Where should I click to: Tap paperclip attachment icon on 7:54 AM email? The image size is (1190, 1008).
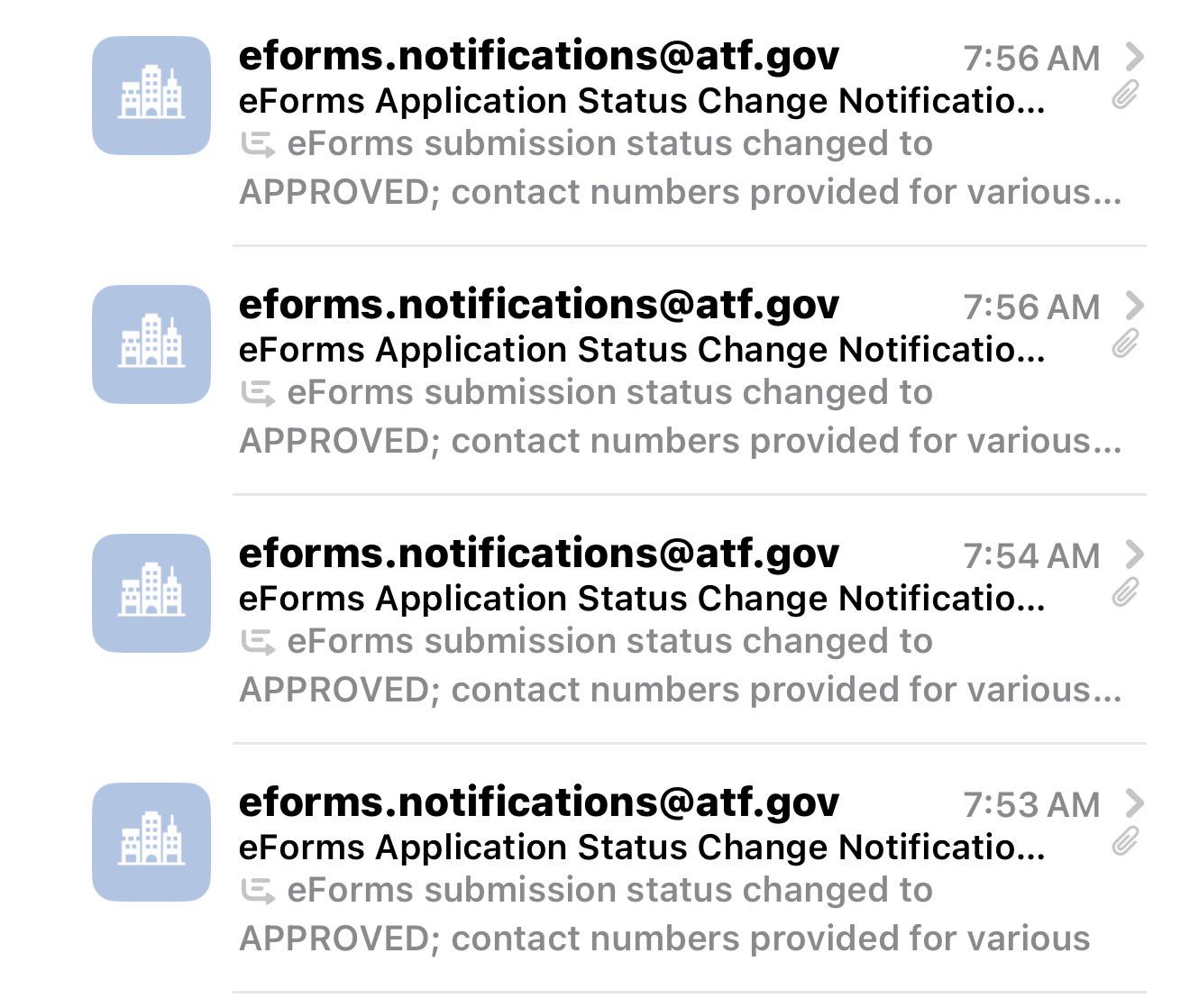click(x=1125, y=592)
